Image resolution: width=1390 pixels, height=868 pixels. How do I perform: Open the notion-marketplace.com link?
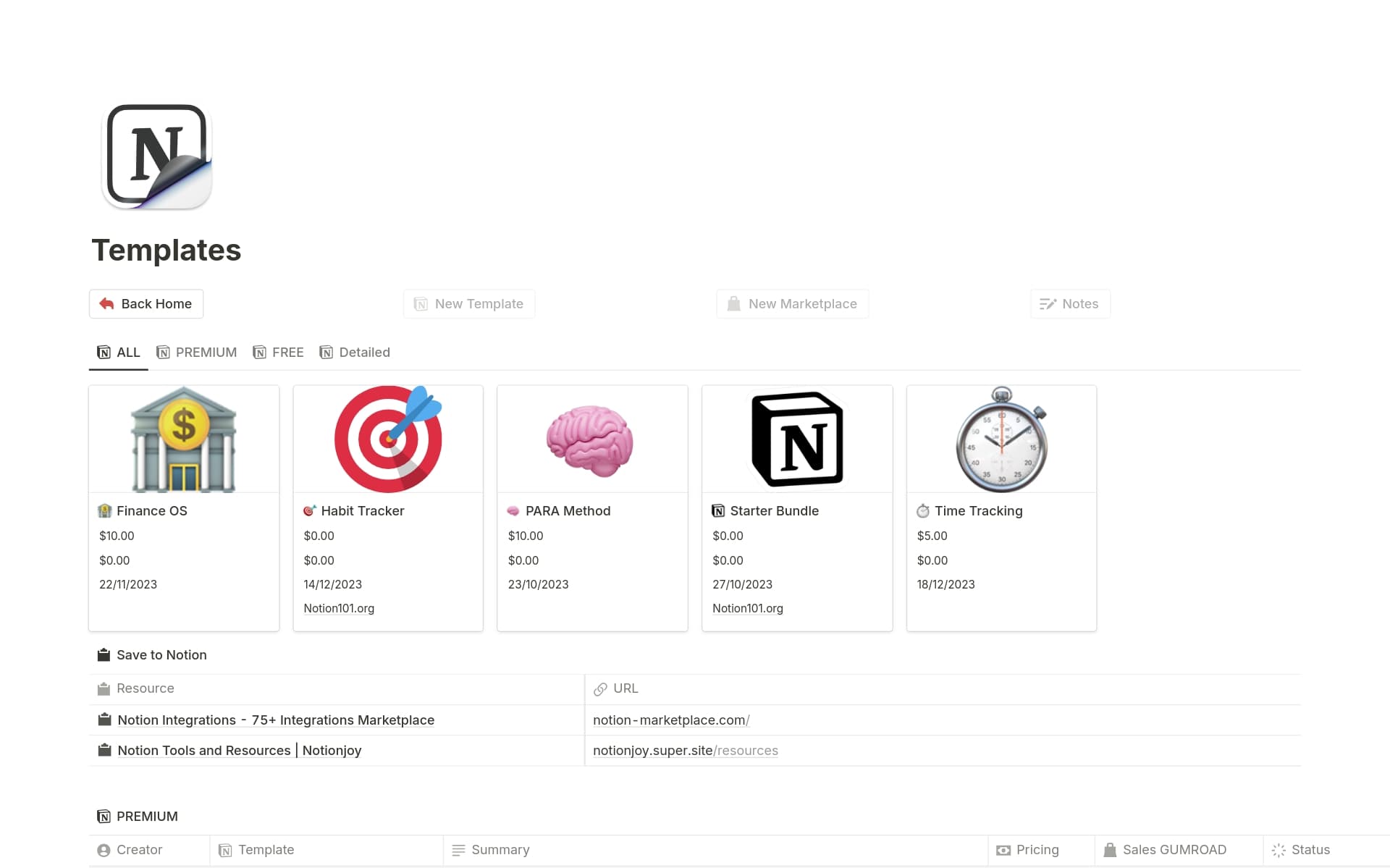tap(671, 720)
